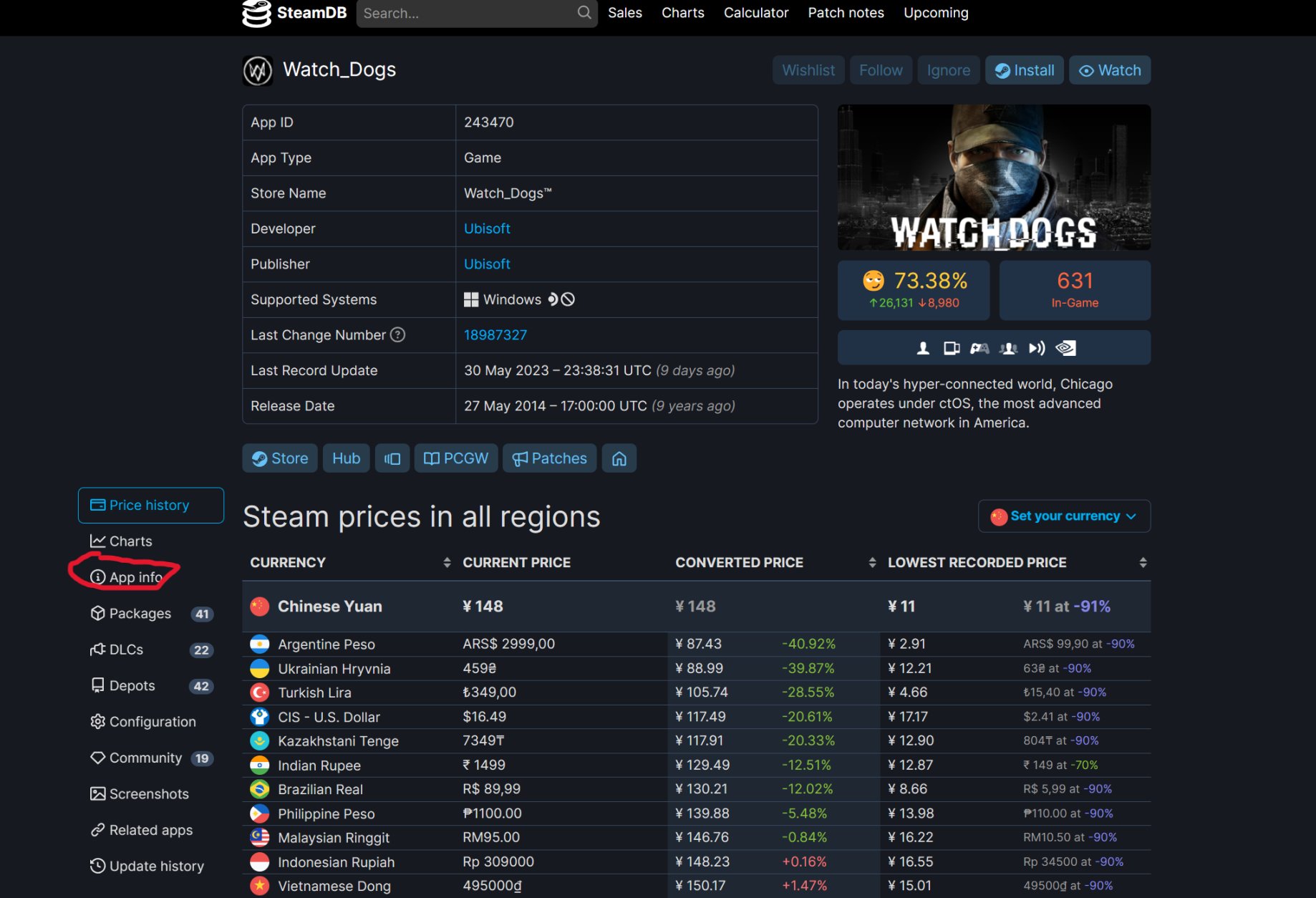
Task: Open change number 18987327 link
Action: pyautogui.click(x=495, y=335)
